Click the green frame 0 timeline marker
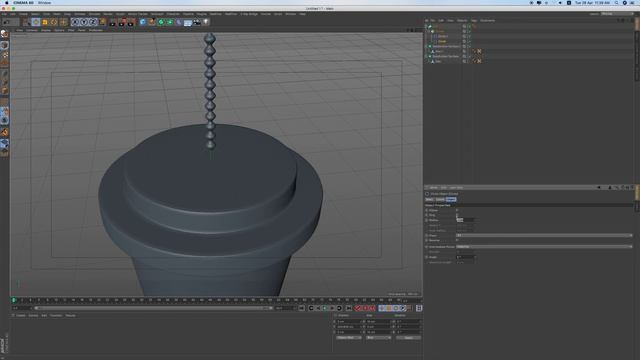The image size is (640, 360). click(14, 300)
